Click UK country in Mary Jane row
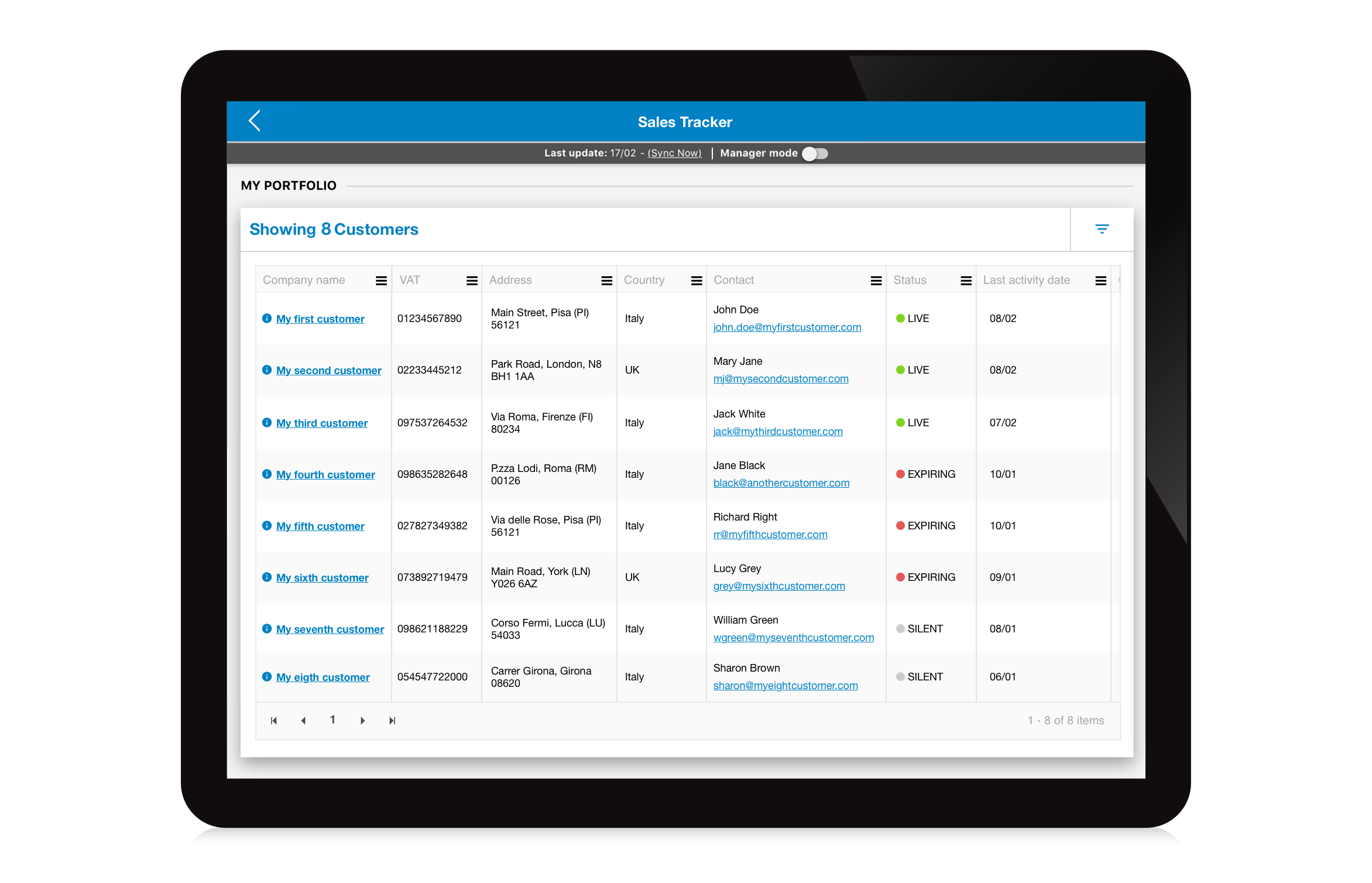The image size is (1372, 883). (632, 370)
